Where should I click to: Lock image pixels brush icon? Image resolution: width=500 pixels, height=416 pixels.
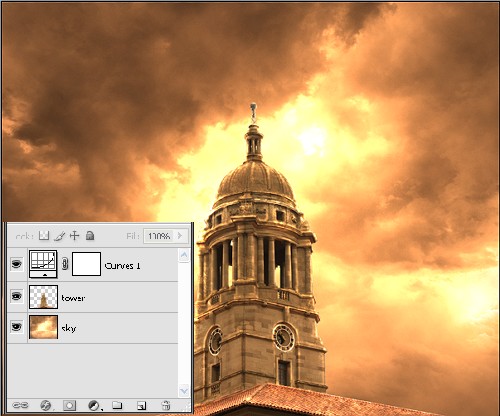59,236
